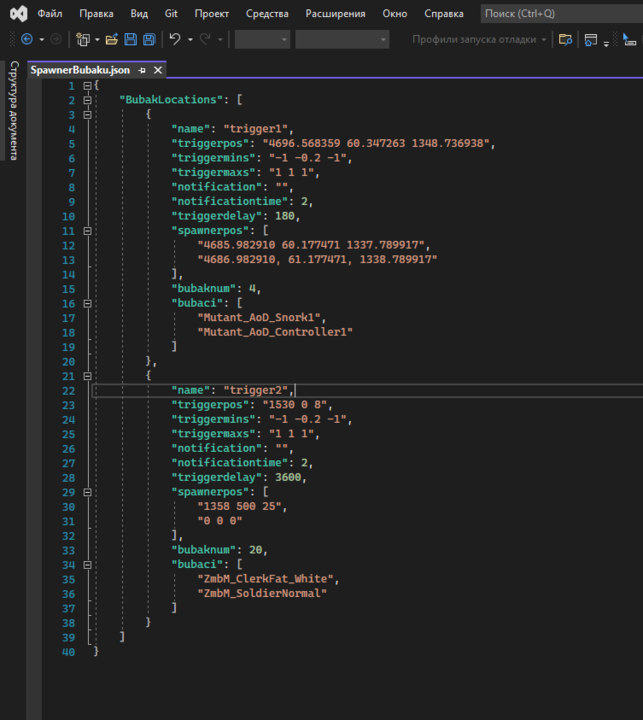Close the SpawnerBubaku.json tab
Viewport: 643px width, 720px height.
coord(158,70)
